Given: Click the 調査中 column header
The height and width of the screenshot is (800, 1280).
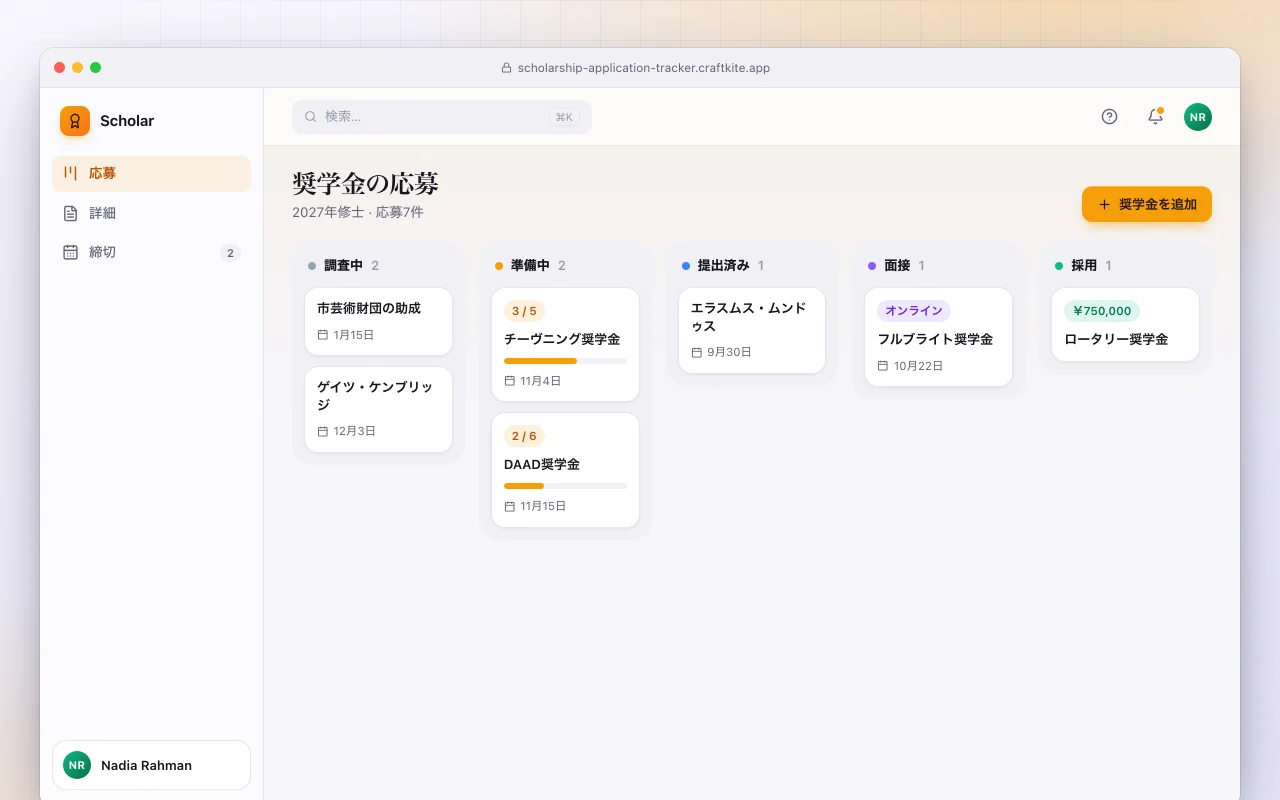Looking at the screenshot, I should pyautogui.click(x=343, y=266).
